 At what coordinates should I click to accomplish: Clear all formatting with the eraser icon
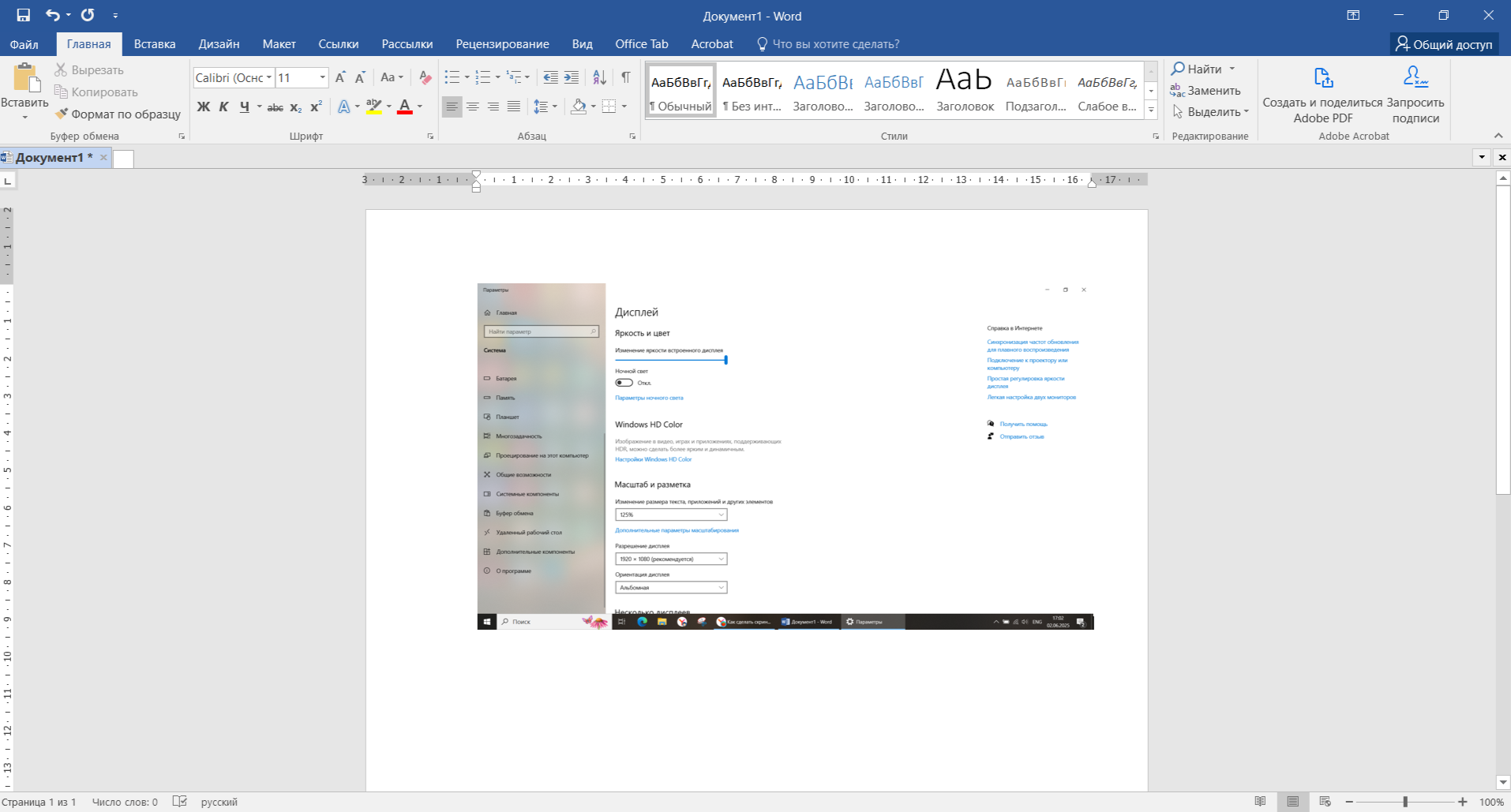(426, 77)
